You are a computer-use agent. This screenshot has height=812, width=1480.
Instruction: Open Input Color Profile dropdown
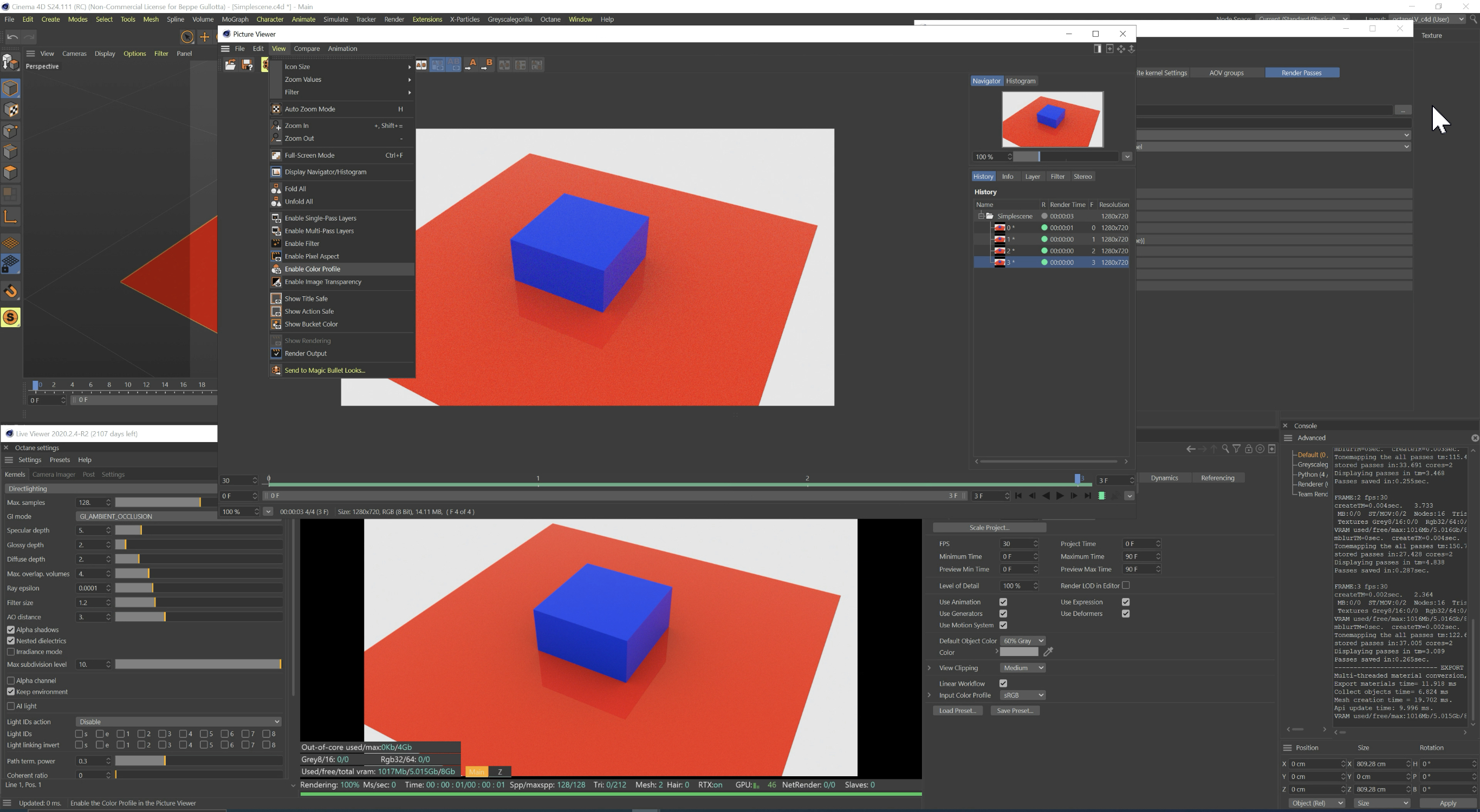click(x=1023, y=696)
